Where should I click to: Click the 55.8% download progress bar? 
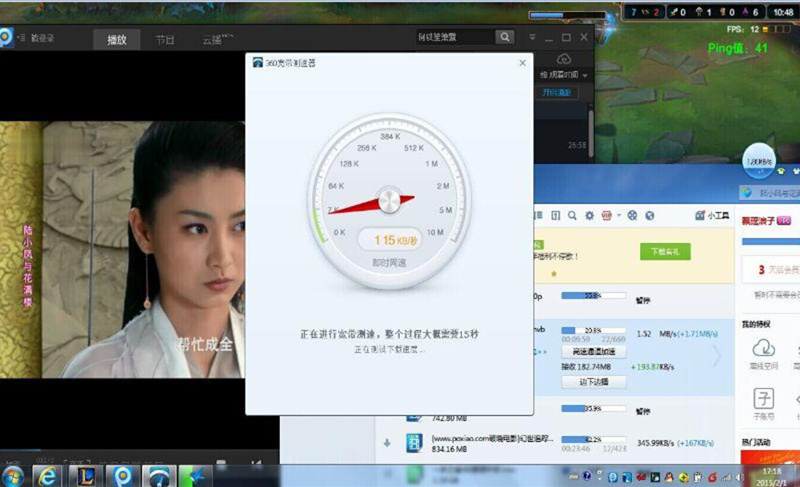coord(593,295)
